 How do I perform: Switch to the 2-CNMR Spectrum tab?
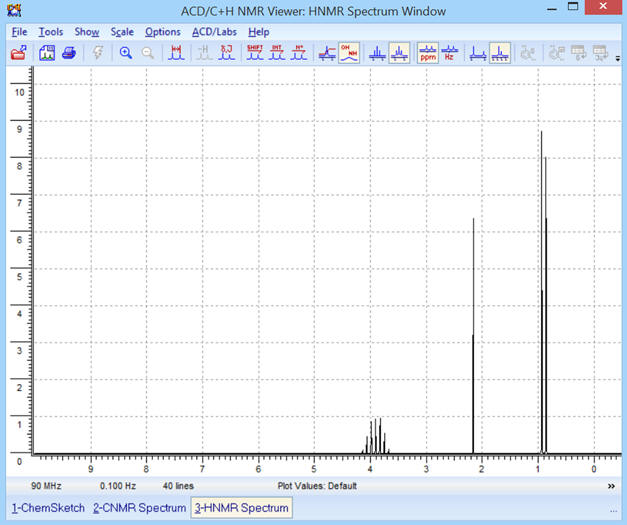(140, 508)
